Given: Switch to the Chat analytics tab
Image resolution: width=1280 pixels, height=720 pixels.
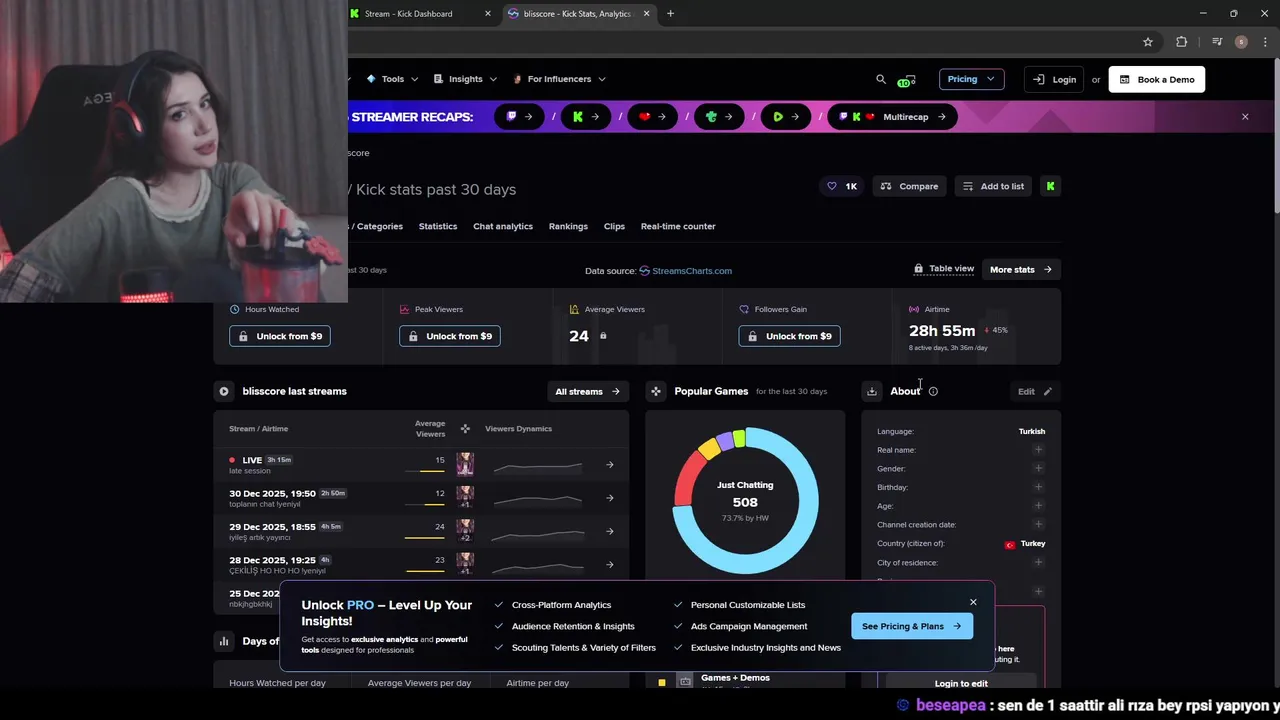Looking at the screenshot, I should pyautogui.click(x=503, y=226).
